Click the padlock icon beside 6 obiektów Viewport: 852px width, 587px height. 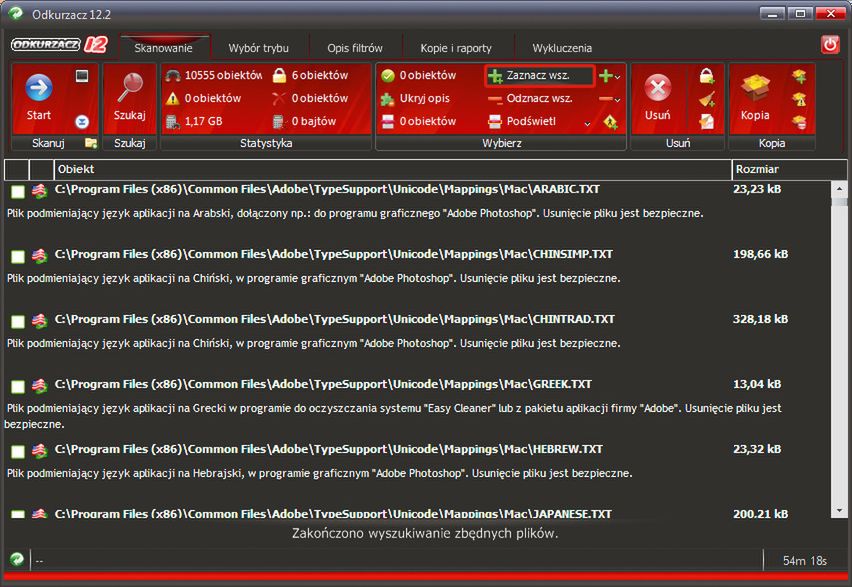click(279, 76)
